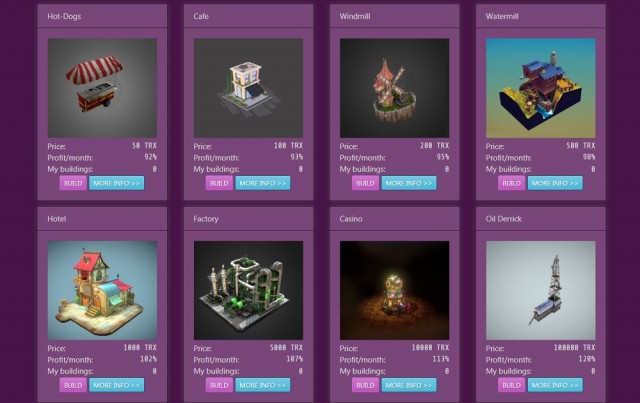Click the Factory card title

206,219
